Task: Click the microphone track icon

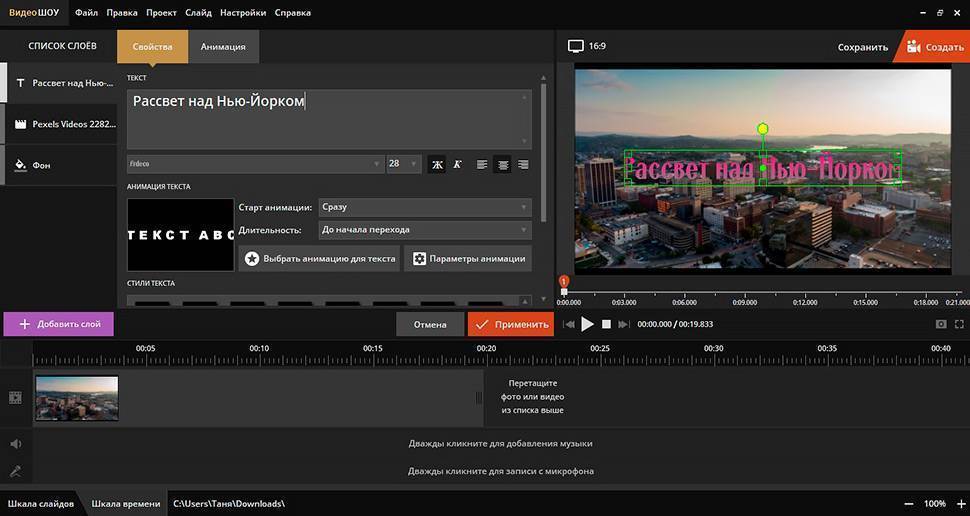Action: coord(15,471)
